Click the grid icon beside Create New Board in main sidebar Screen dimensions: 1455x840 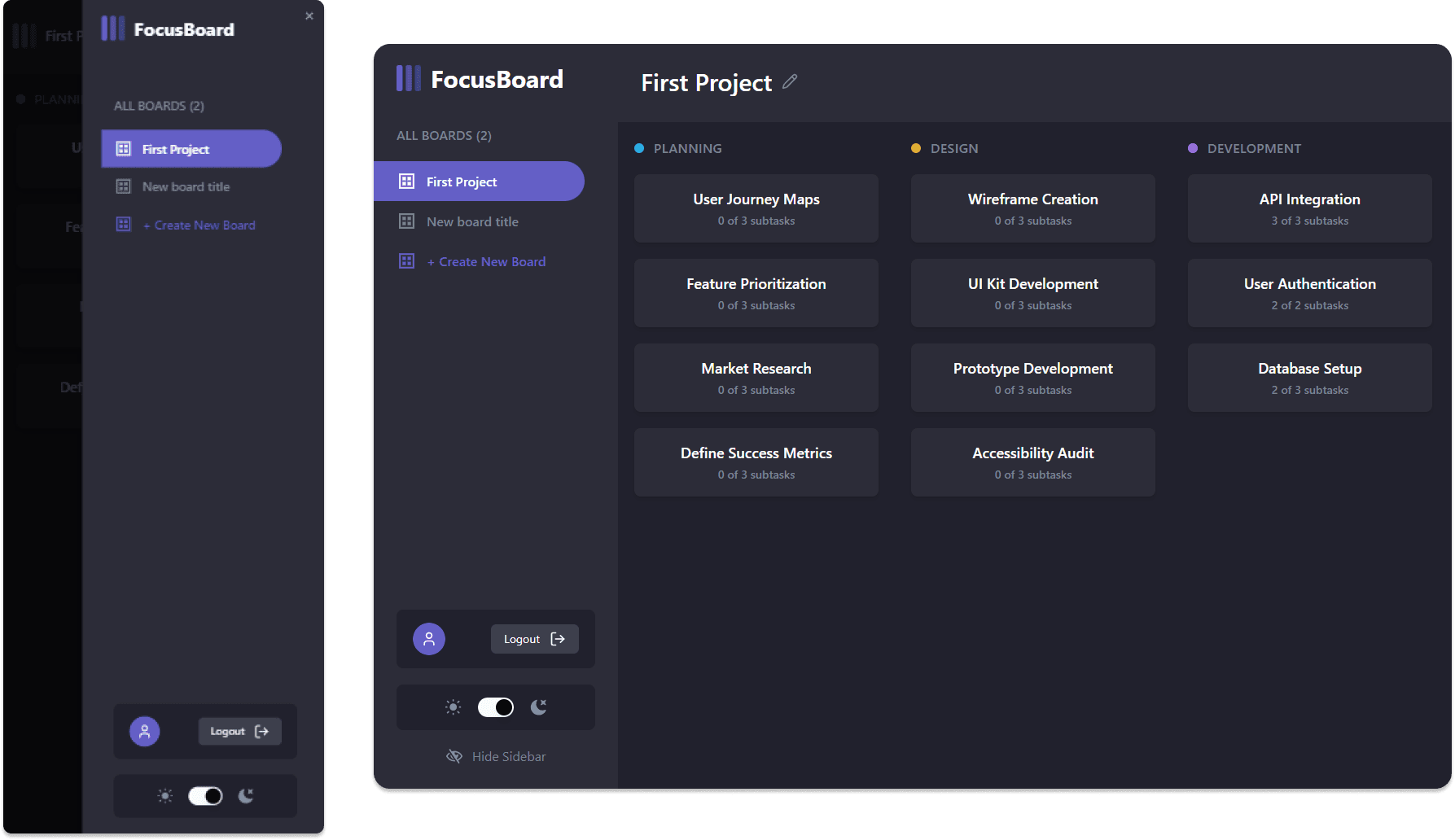click(406, 261)
